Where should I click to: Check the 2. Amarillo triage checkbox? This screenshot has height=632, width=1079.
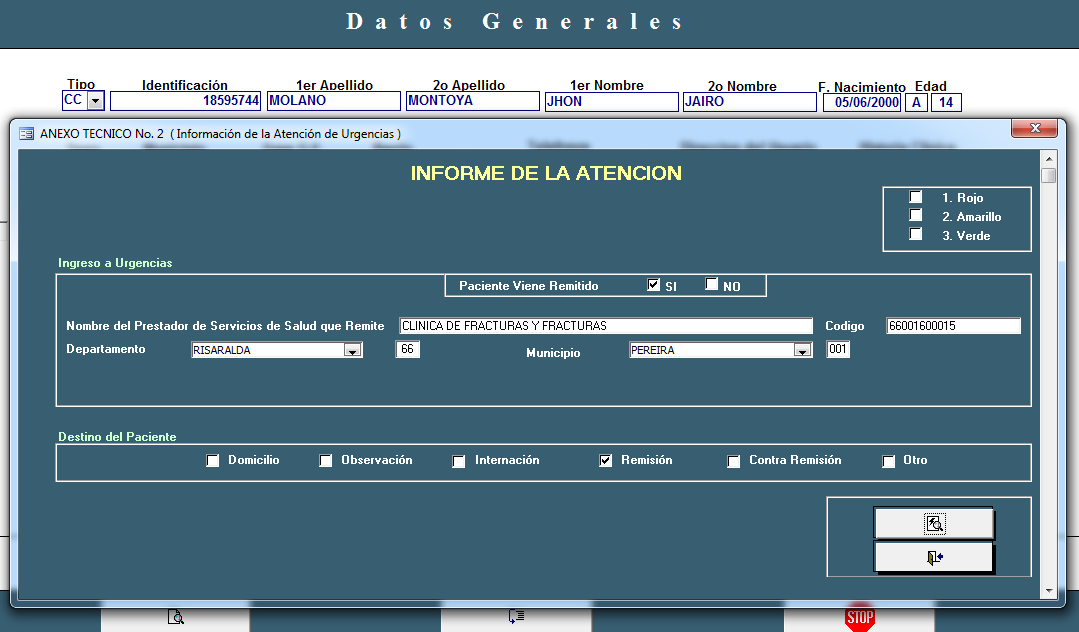pyautogui.click(x=915, y=215)
